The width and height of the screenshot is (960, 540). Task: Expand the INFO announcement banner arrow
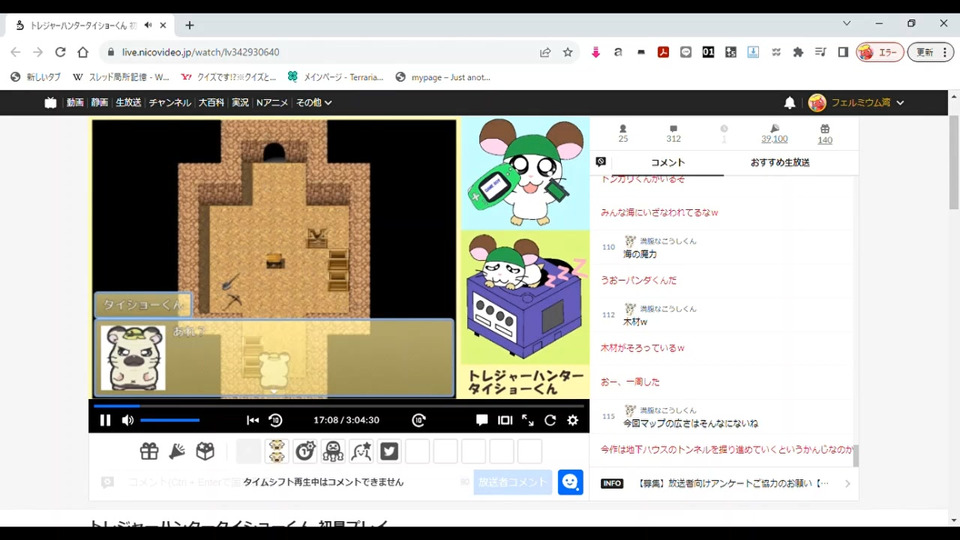(847, 484)
